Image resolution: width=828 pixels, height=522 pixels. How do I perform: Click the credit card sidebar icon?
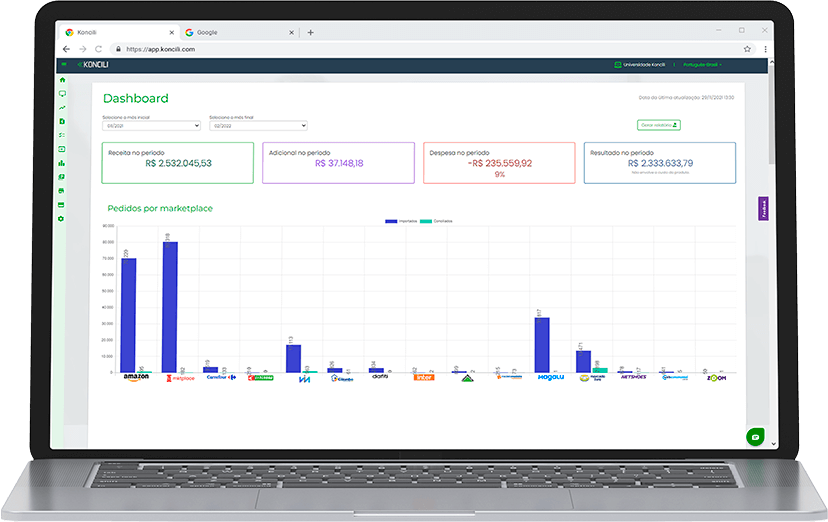[x=61, y=205]
